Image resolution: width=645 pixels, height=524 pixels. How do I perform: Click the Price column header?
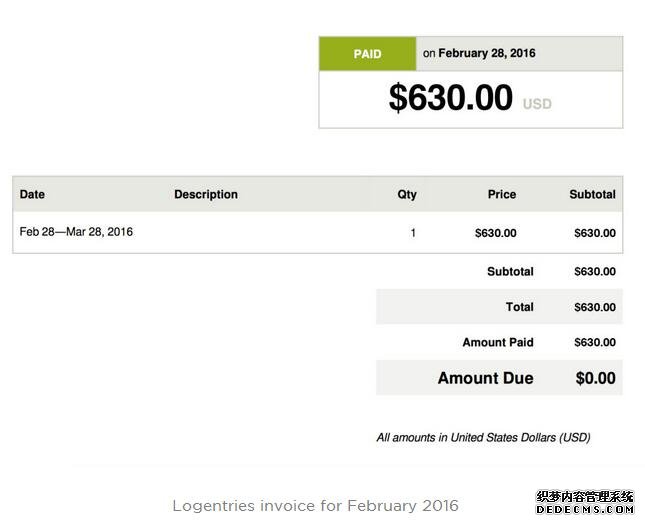click(x=502, y=194)
